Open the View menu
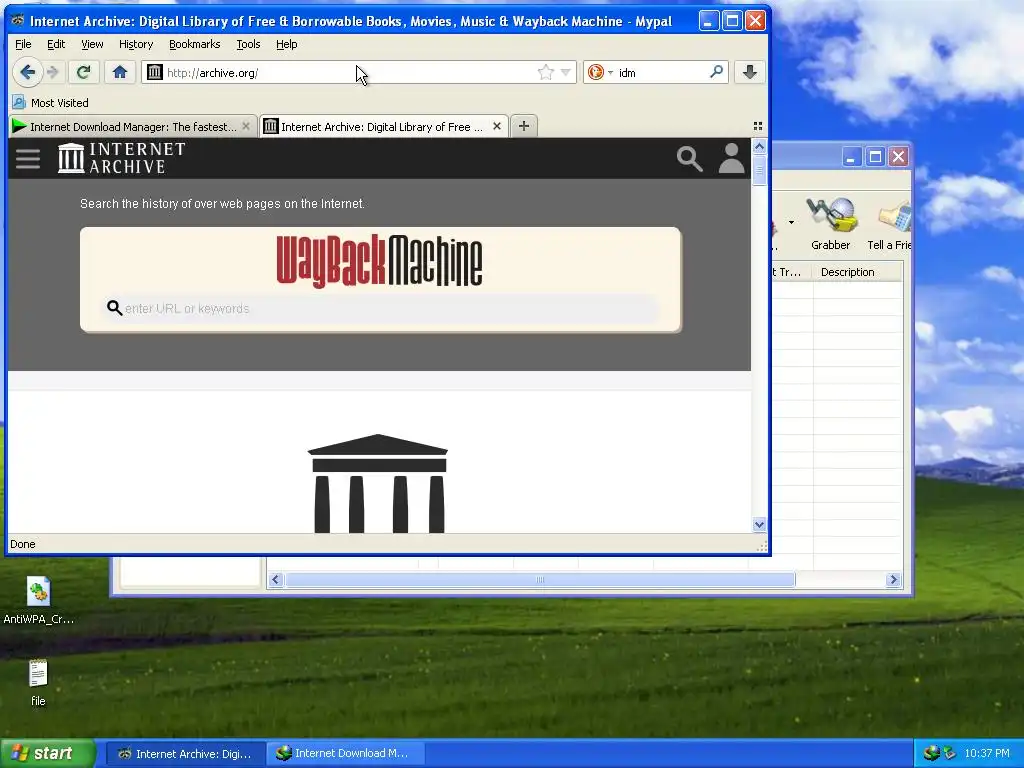Image resolution: width=1024 pixels, height=768 pixels. [92, 44]
